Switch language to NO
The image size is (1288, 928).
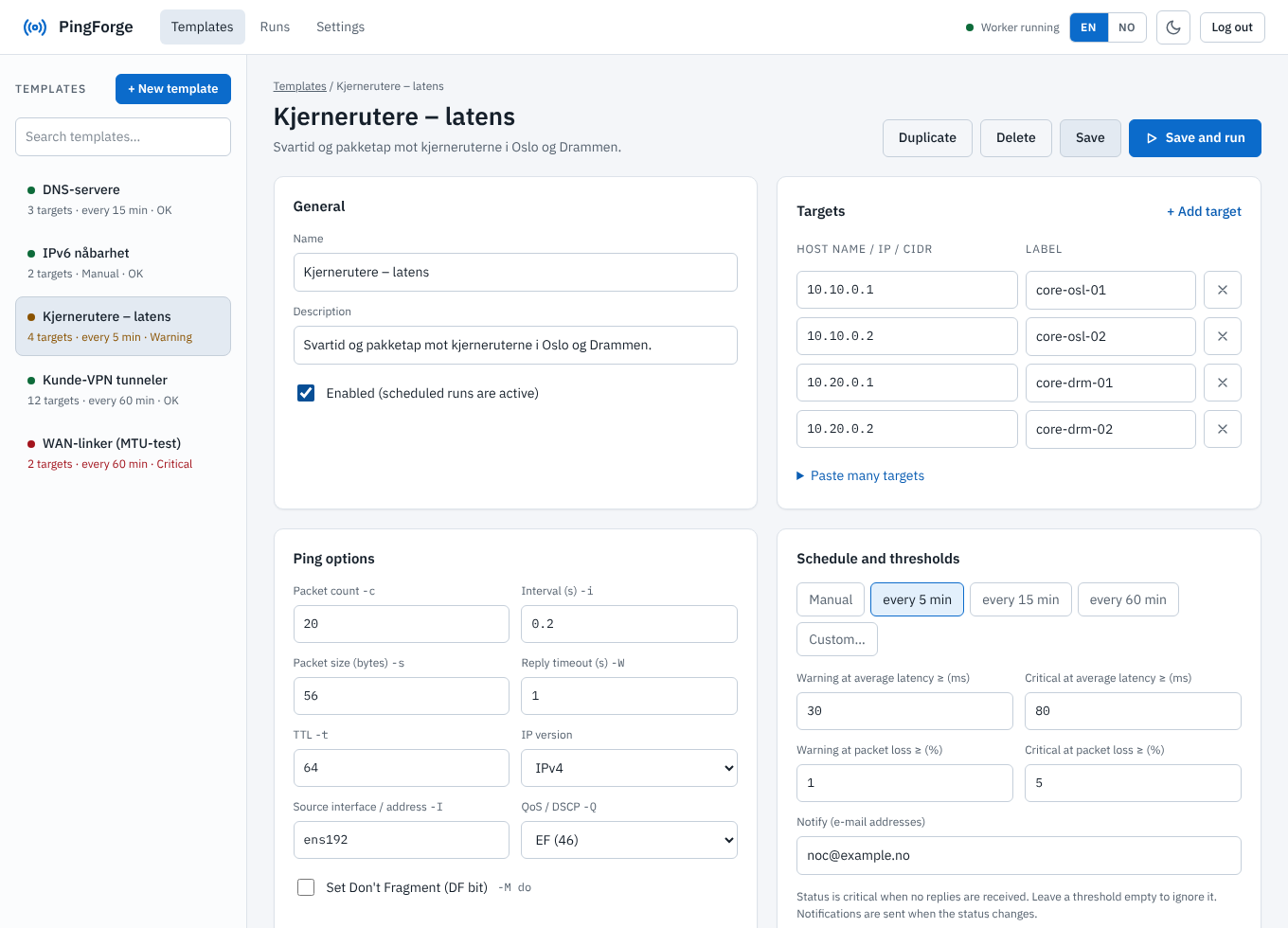1127,27
